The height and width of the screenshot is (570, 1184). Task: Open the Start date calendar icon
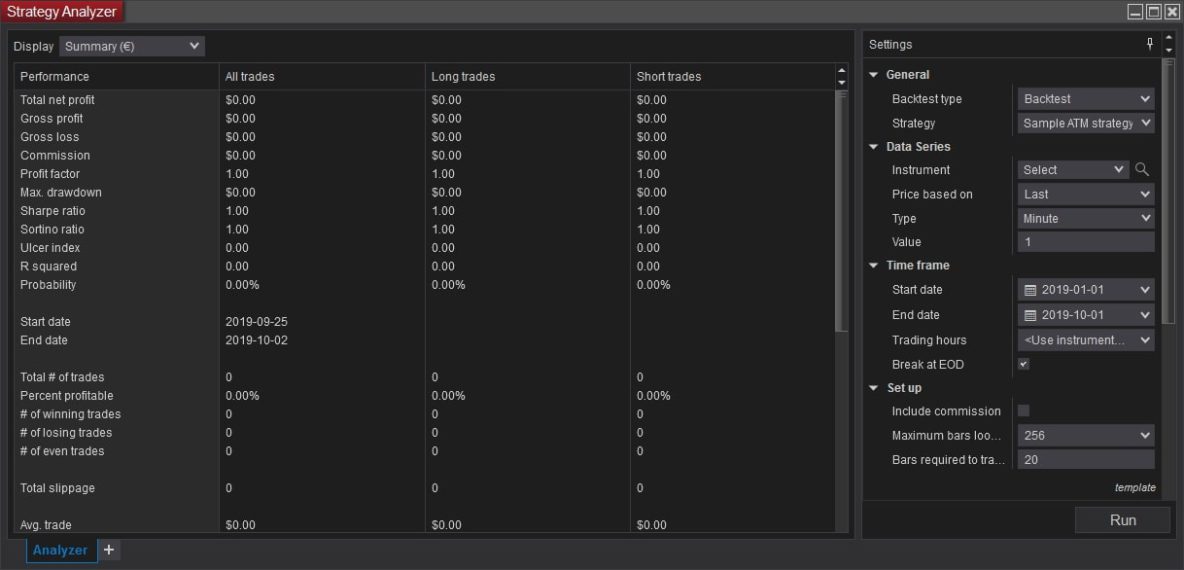tap(1030, 290)
